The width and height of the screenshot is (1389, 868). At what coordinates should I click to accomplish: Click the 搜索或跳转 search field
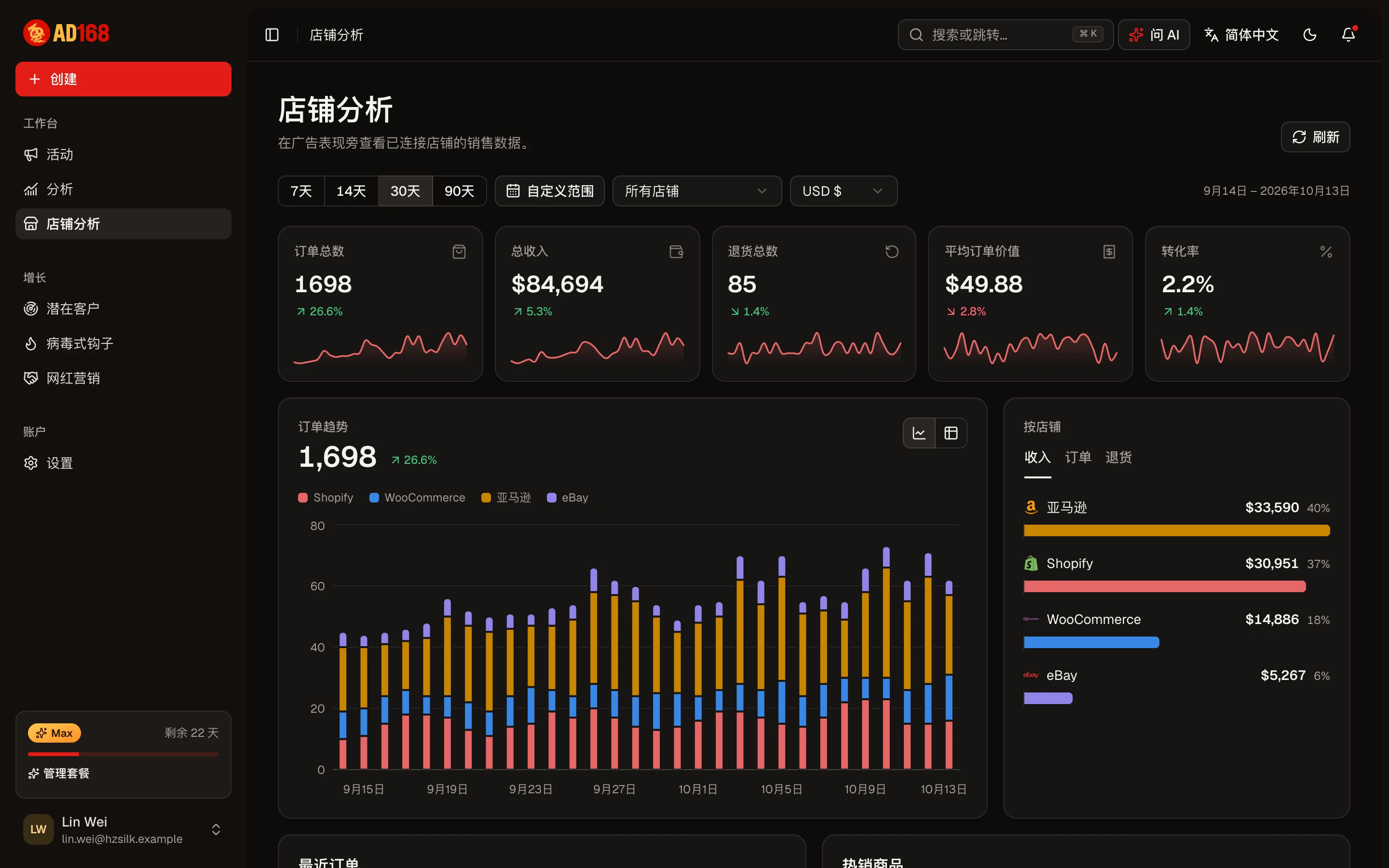tap(1006, 35)
